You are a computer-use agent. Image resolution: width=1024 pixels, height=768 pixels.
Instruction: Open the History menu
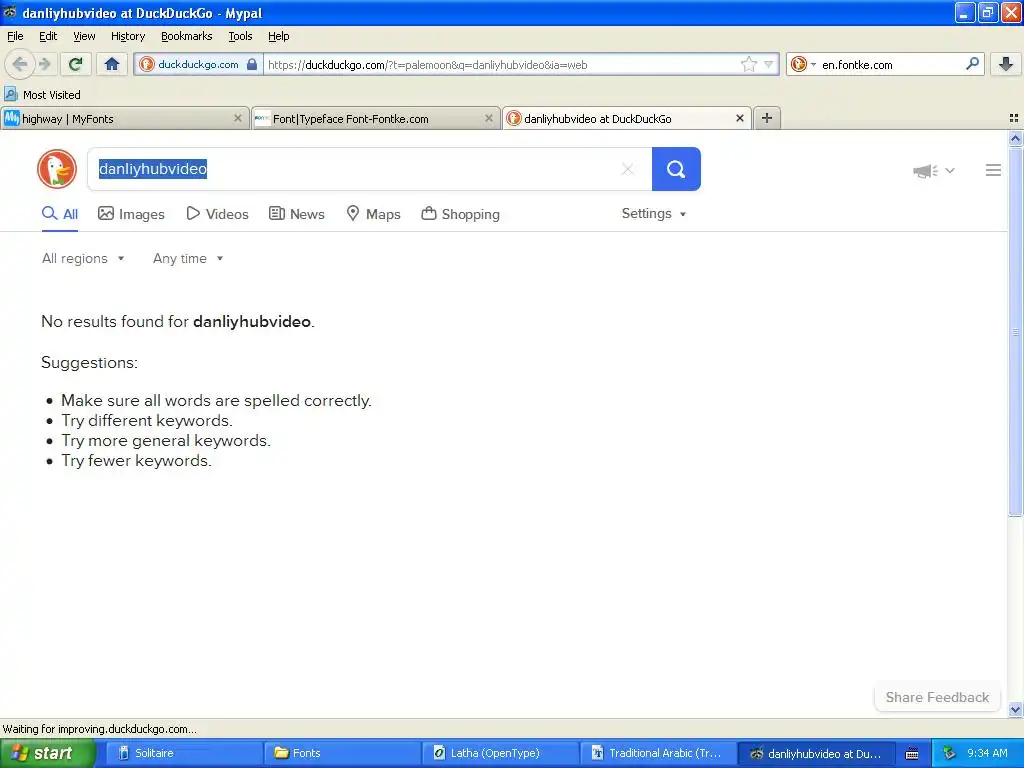[128, 36]
